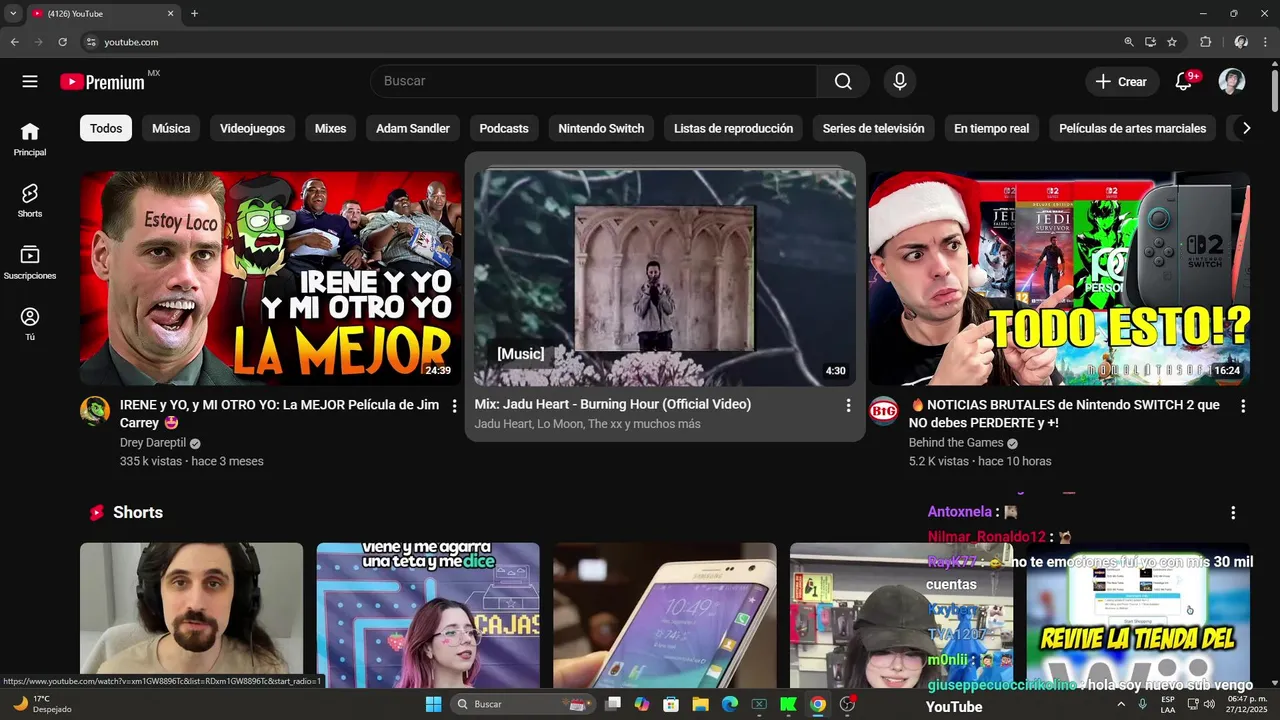Filter by Adam Sandler chip

[x=413, y=128]
